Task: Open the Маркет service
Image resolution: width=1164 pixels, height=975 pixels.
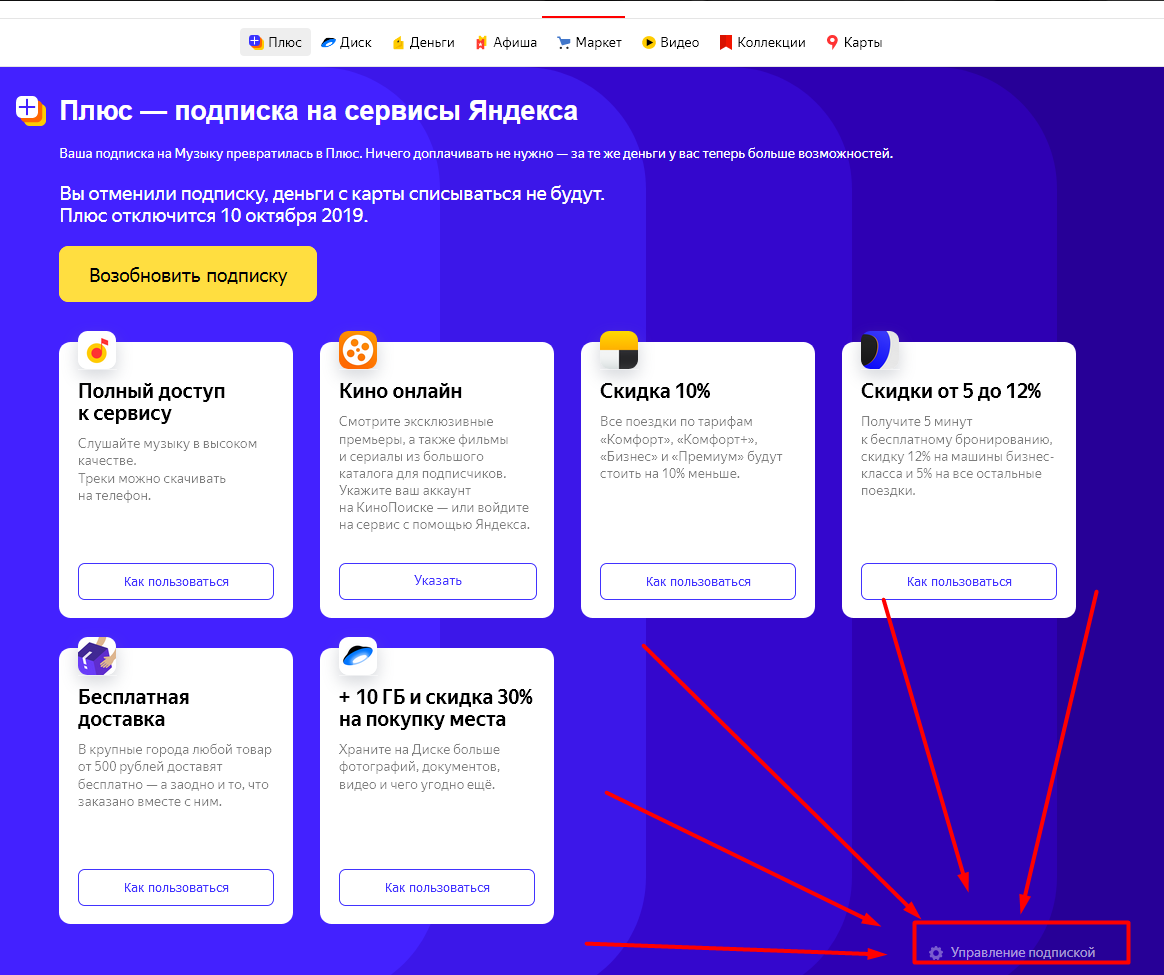Action: pyautogui.click(x=589, y=42)
